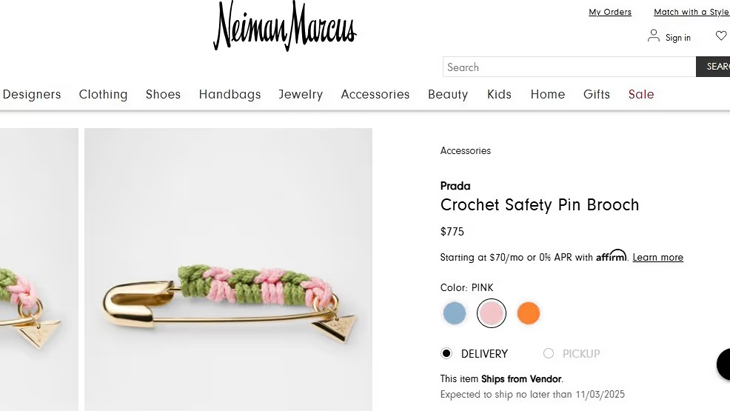Select the PICKUP radio option
The width and height of the screenshot is (730, 411).
548,353
